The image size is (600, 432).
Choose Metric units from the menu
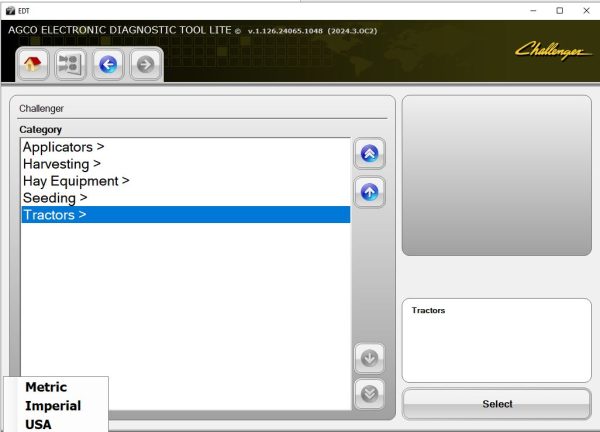pos(46,387)
